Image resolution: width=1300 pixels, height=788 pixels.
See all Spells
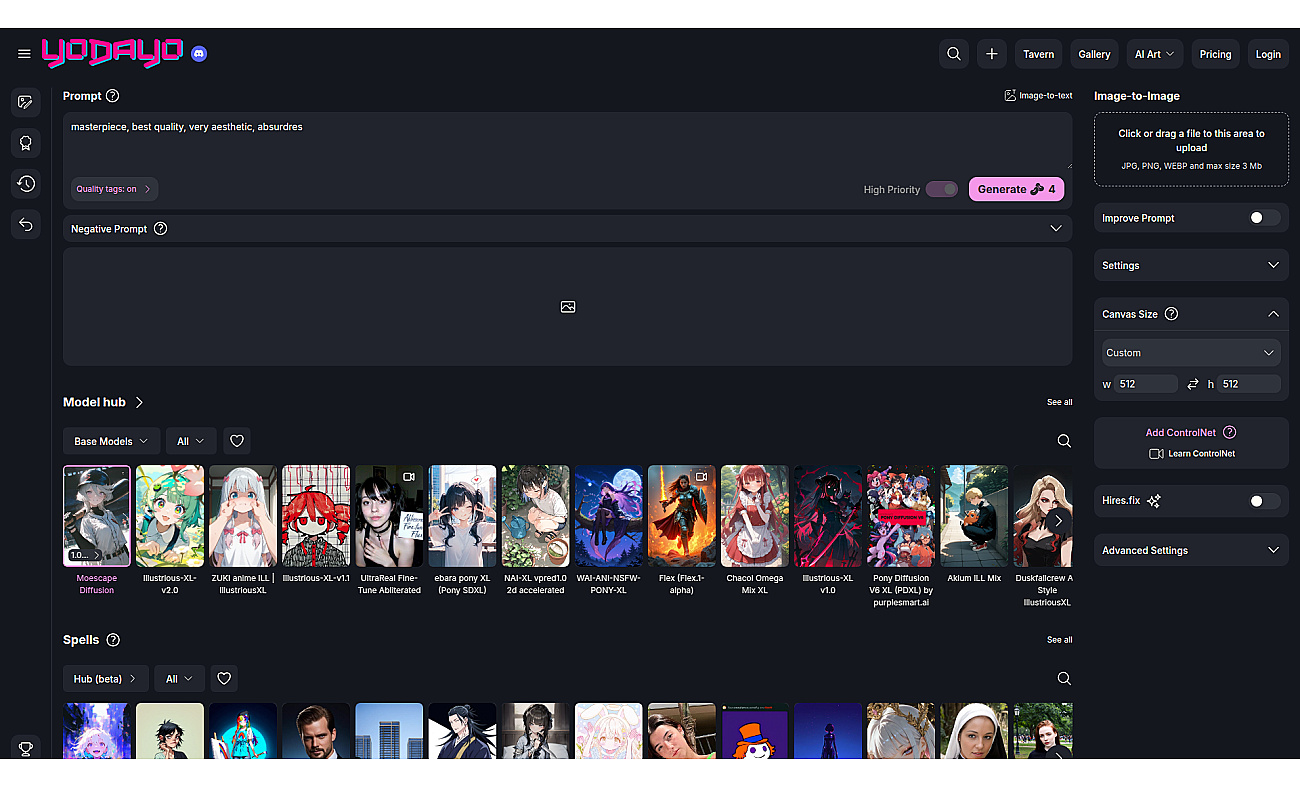(x=1060, y=640)
